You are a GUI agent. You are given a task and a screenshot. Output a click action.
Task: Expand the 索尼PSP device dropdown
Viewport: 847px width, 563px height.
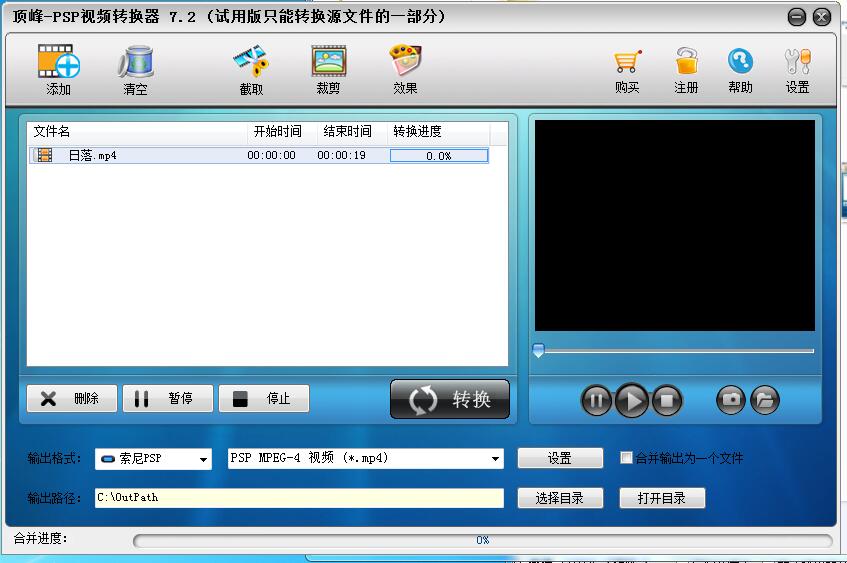(x=204, y=459)
